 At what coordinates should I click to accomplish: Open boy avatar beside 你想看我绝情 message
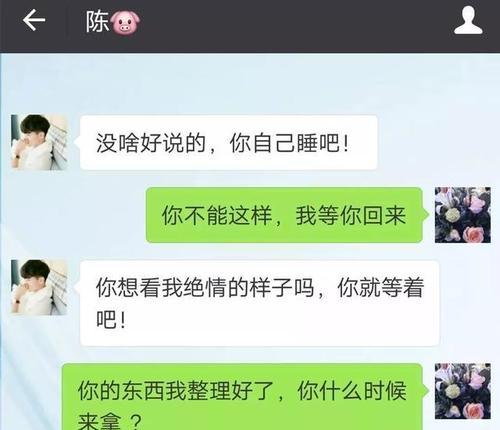[x=39, y=287]
